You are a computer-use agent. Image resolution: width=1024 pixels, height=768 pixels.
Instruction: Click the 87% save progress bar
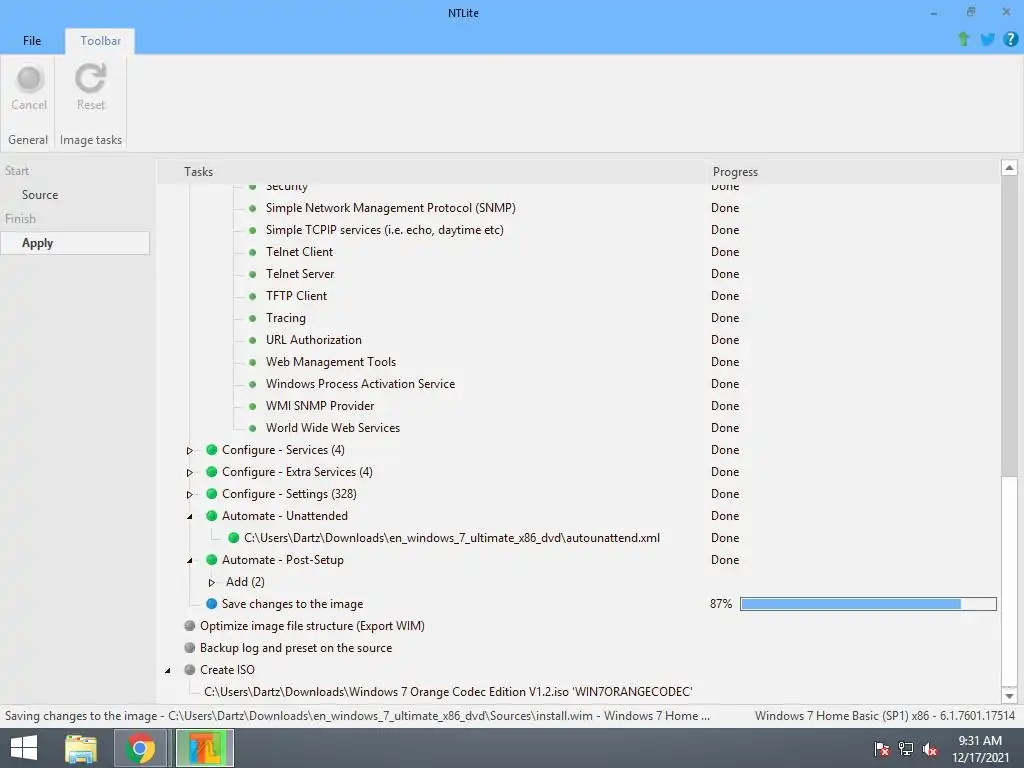pos(868,604)
